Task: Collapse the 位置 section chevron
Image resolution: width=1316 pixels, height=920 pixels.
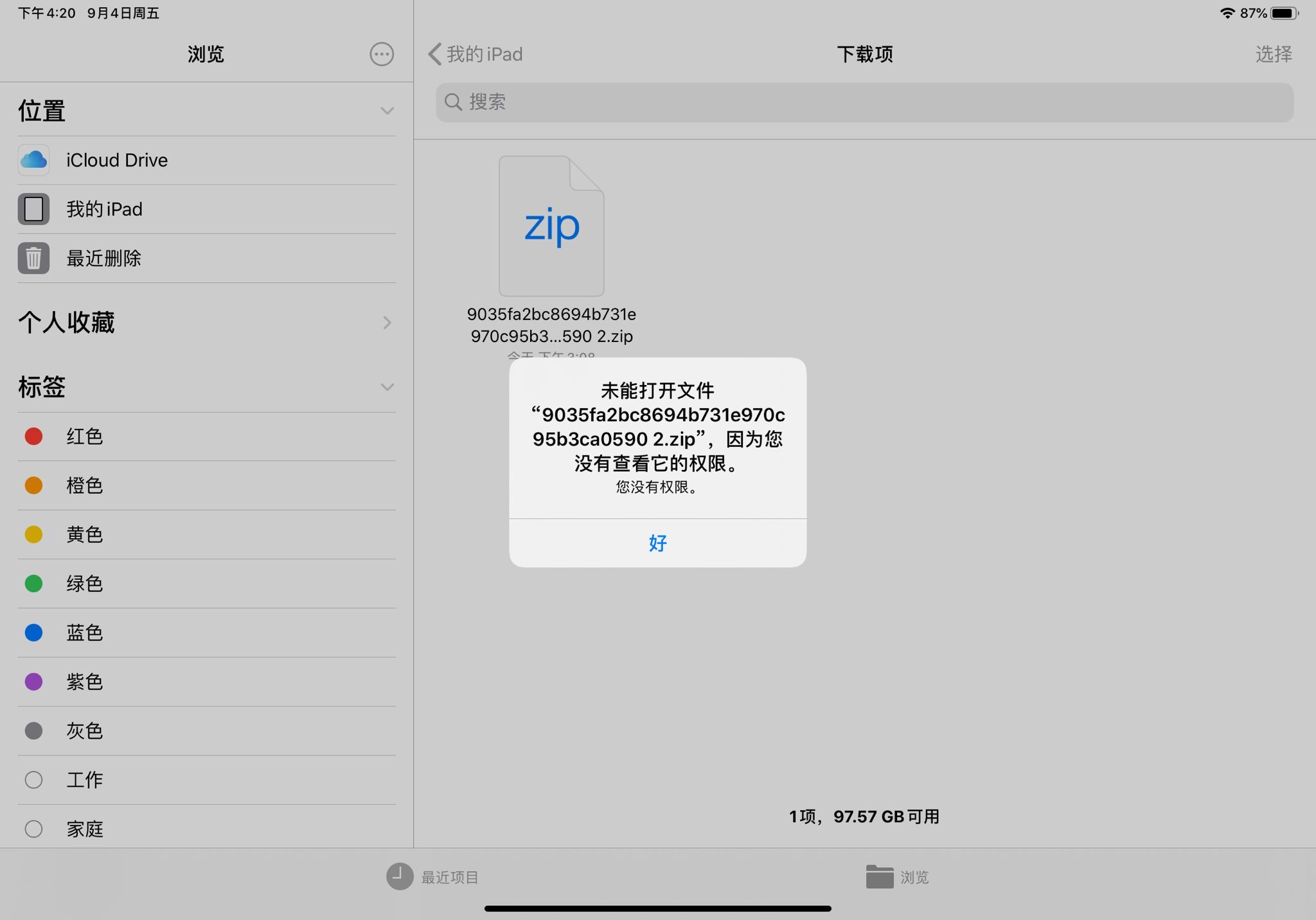Action: [387, 111]
